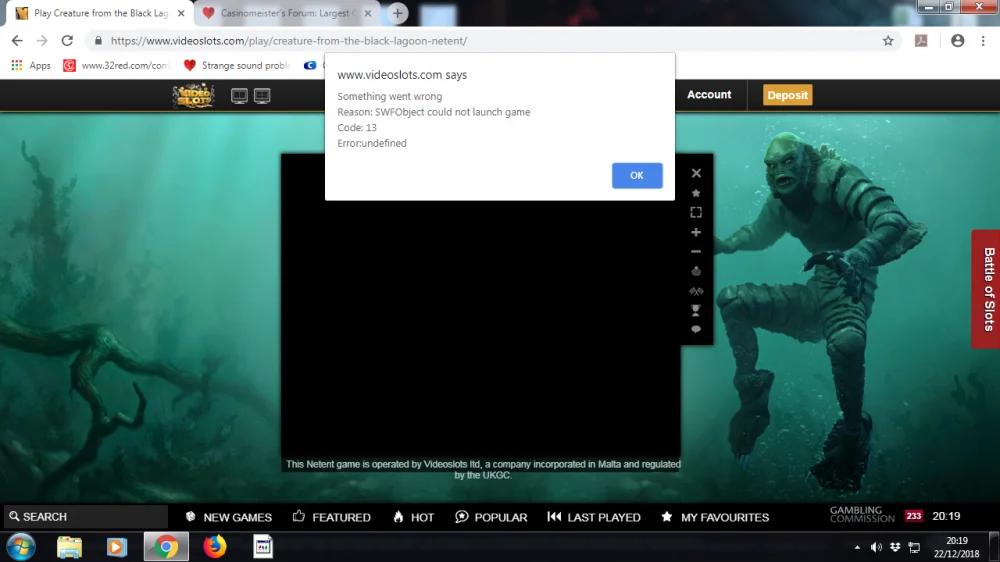Close the Casinomeister's Forum tab
The image size is (1000, 562).
pyautogui.click(x=368, y=13)
